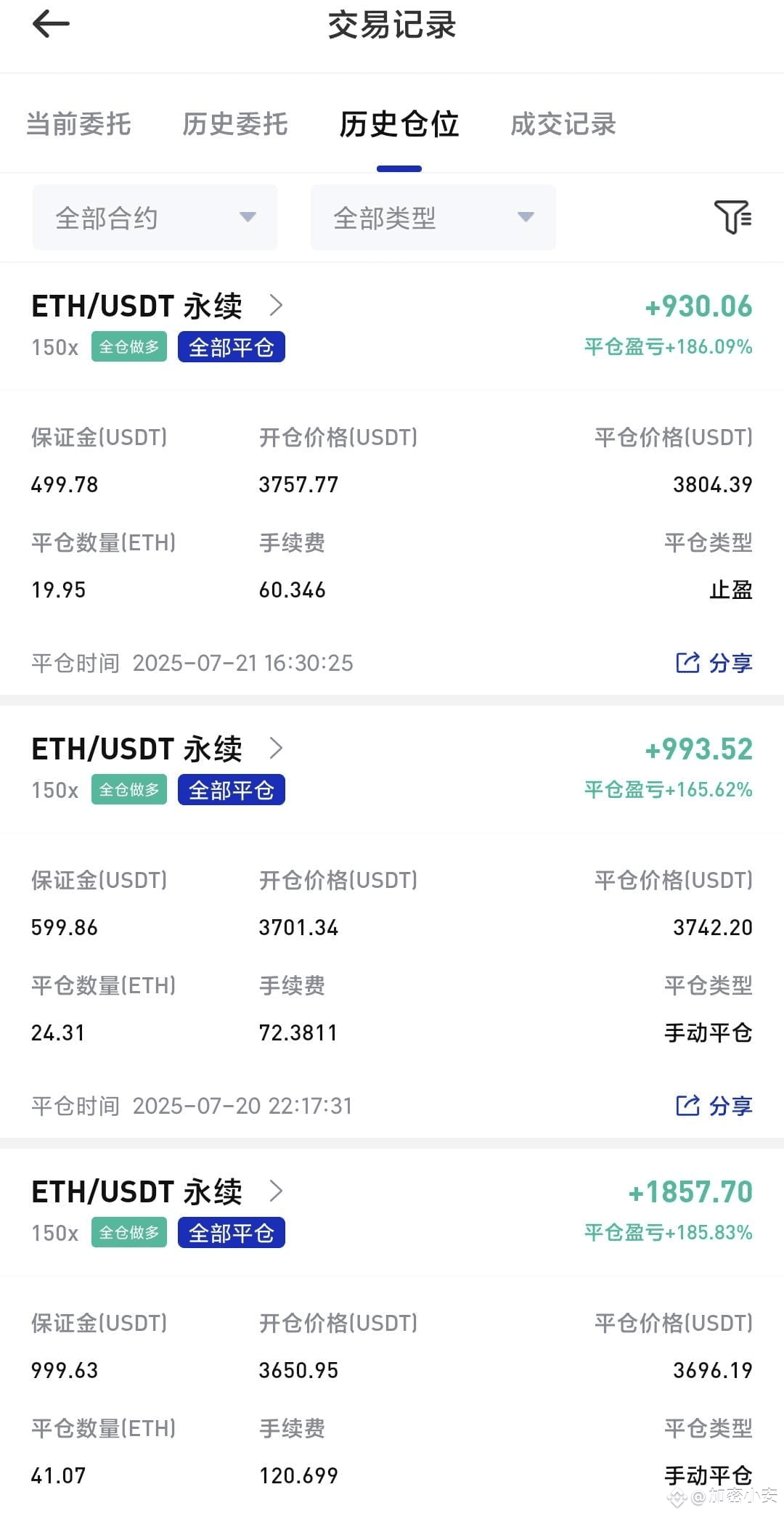Open details chevron for the +1857.70 position
The height and width of the screenshot is (1516, 784).
(x=276, y=1191)
